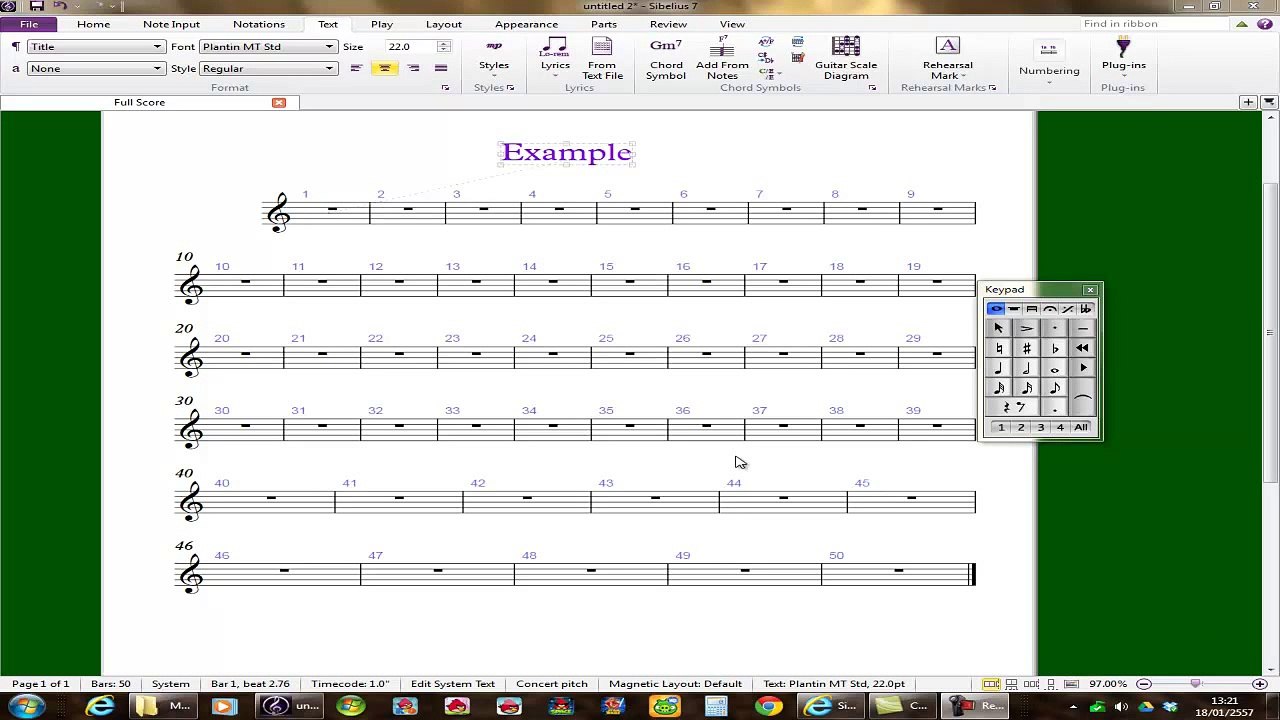This screenshot has width=1280, height=720.
Task: Open the None character style dropdown
Action: [x=95, y=69]
